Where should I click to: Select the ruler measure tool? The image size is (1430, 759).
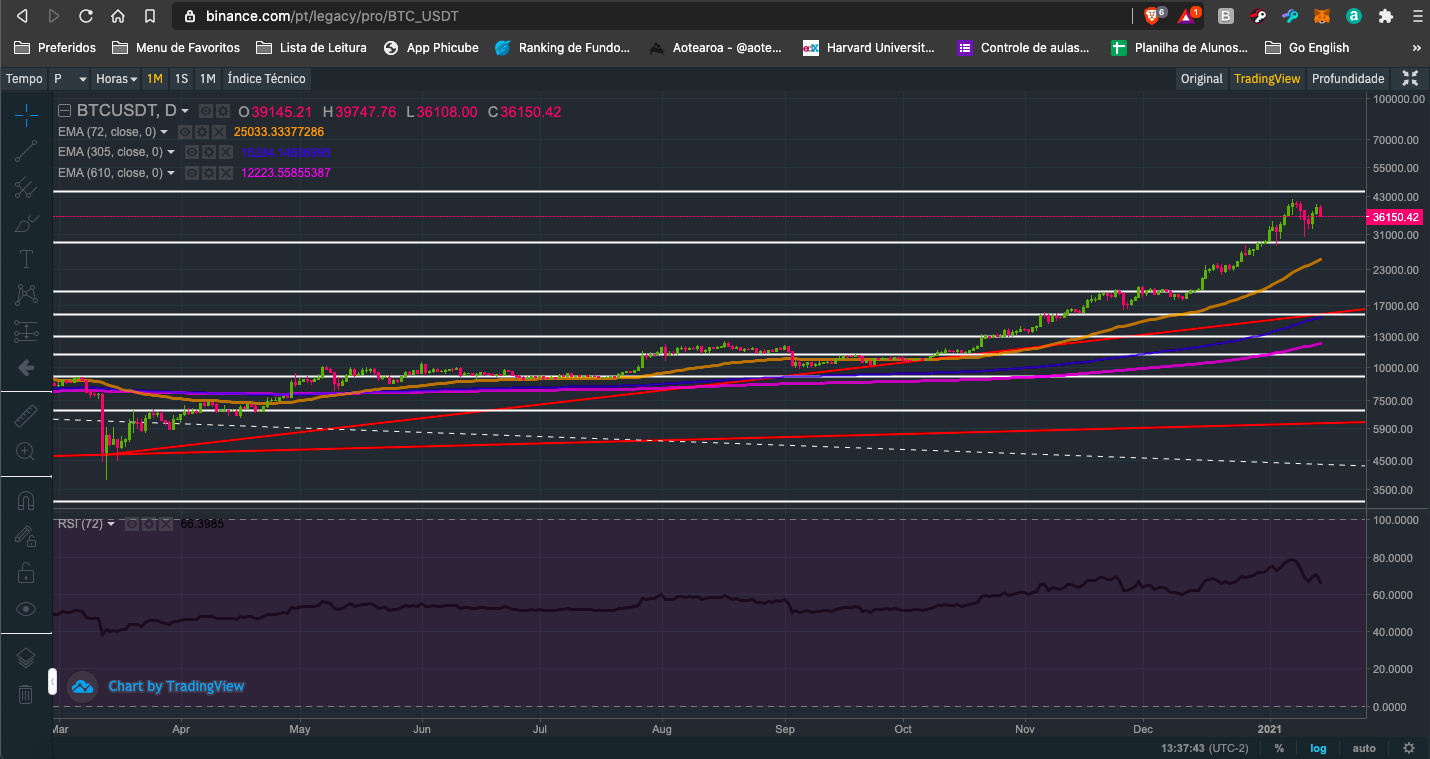tap(27, 416)
